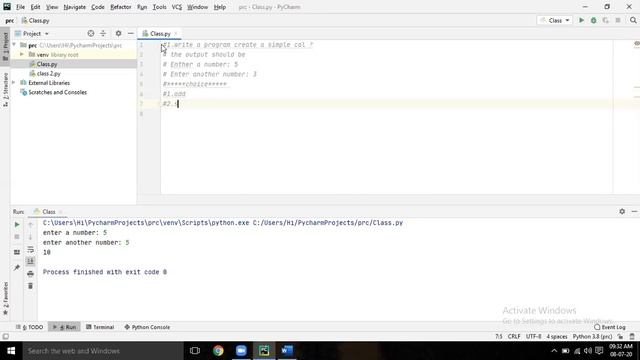Expand the venv library root folder
Image resolution: width=640 pixels, height=360 pixels.
[22, 54]
